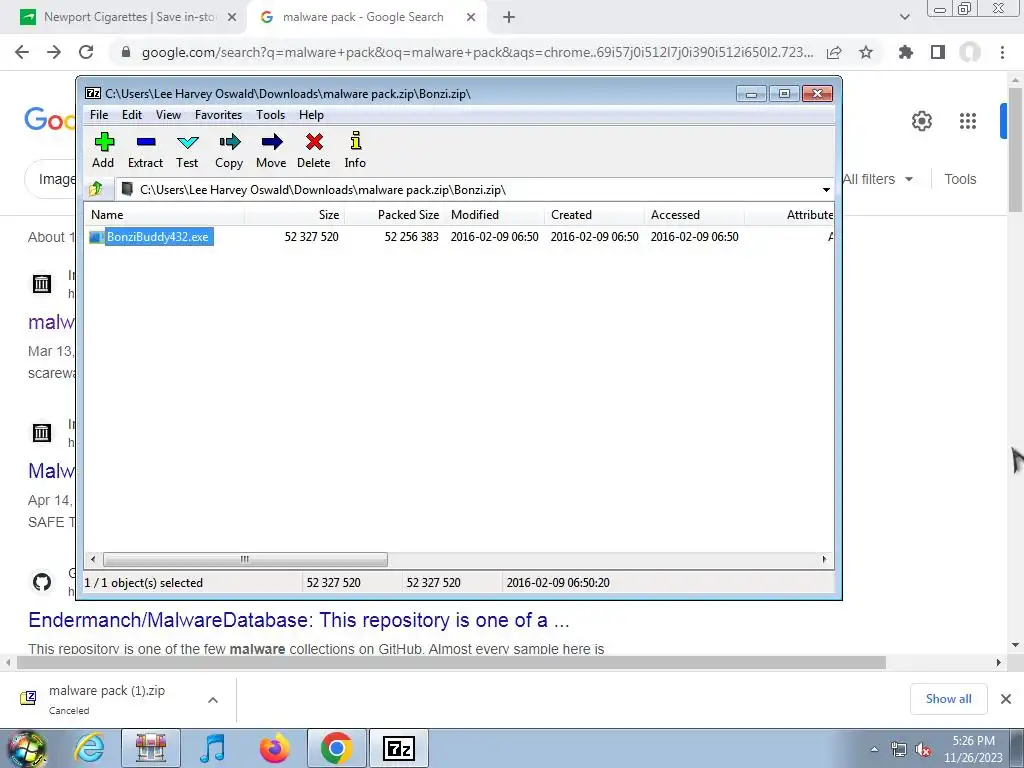Sort by the Name column header

tap(165, 215)
